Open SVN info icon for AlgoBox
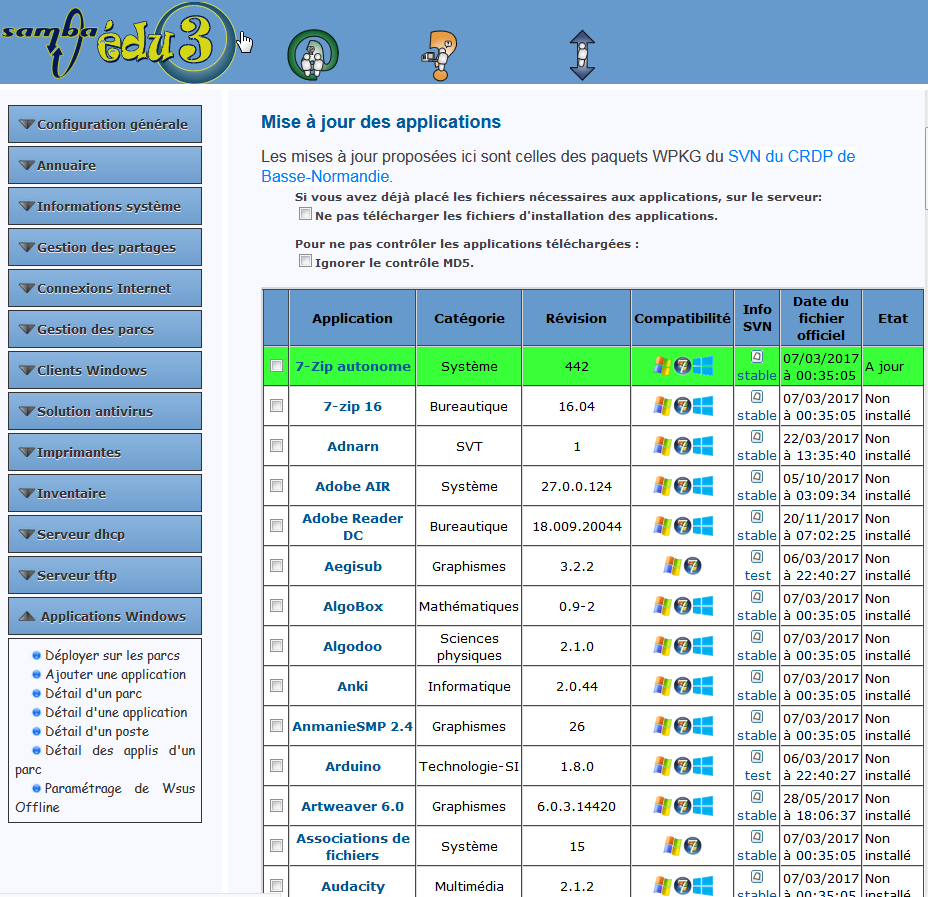This screenshot has width=928, height=897. coord(757,596)
